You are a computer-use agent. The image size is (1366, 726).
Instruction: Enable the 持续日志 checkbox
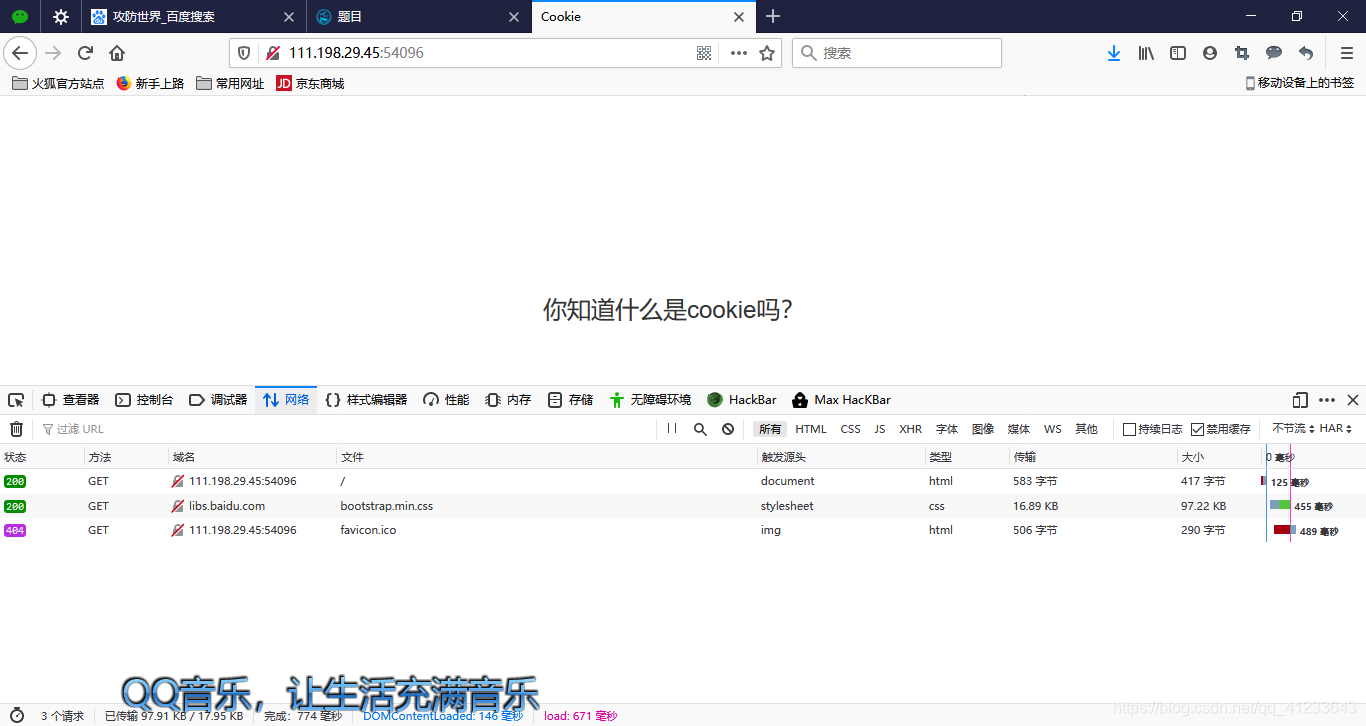click(1129, 429)
